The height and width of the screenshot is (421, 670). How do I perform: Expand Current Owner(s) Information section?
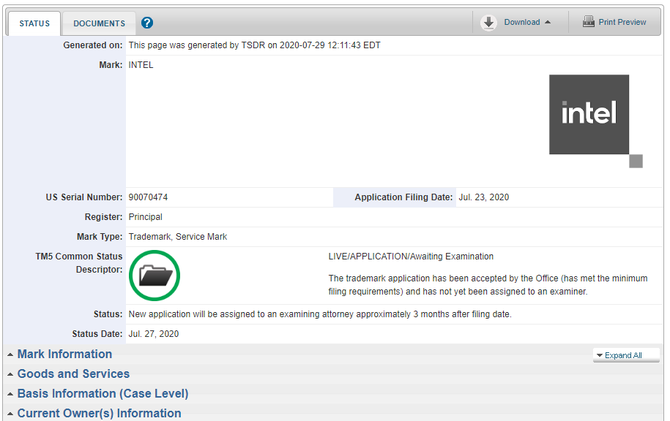point(99,413)
